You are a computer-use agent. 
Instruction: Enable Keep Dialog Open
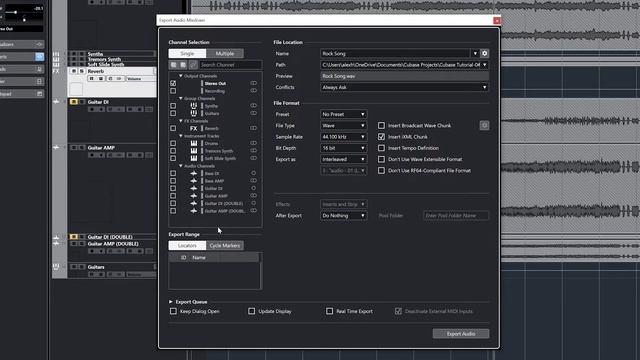[173, 311]
